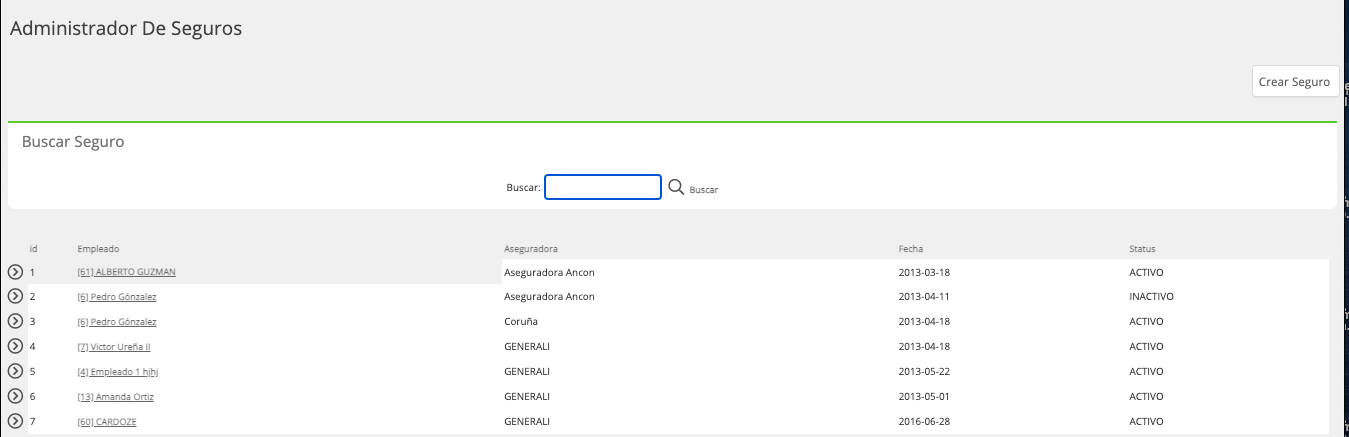Open [6] Pedro Gónzalez link in row 2
The height and width of the screenshot is (437, 1349).
[x=117, y=297]
